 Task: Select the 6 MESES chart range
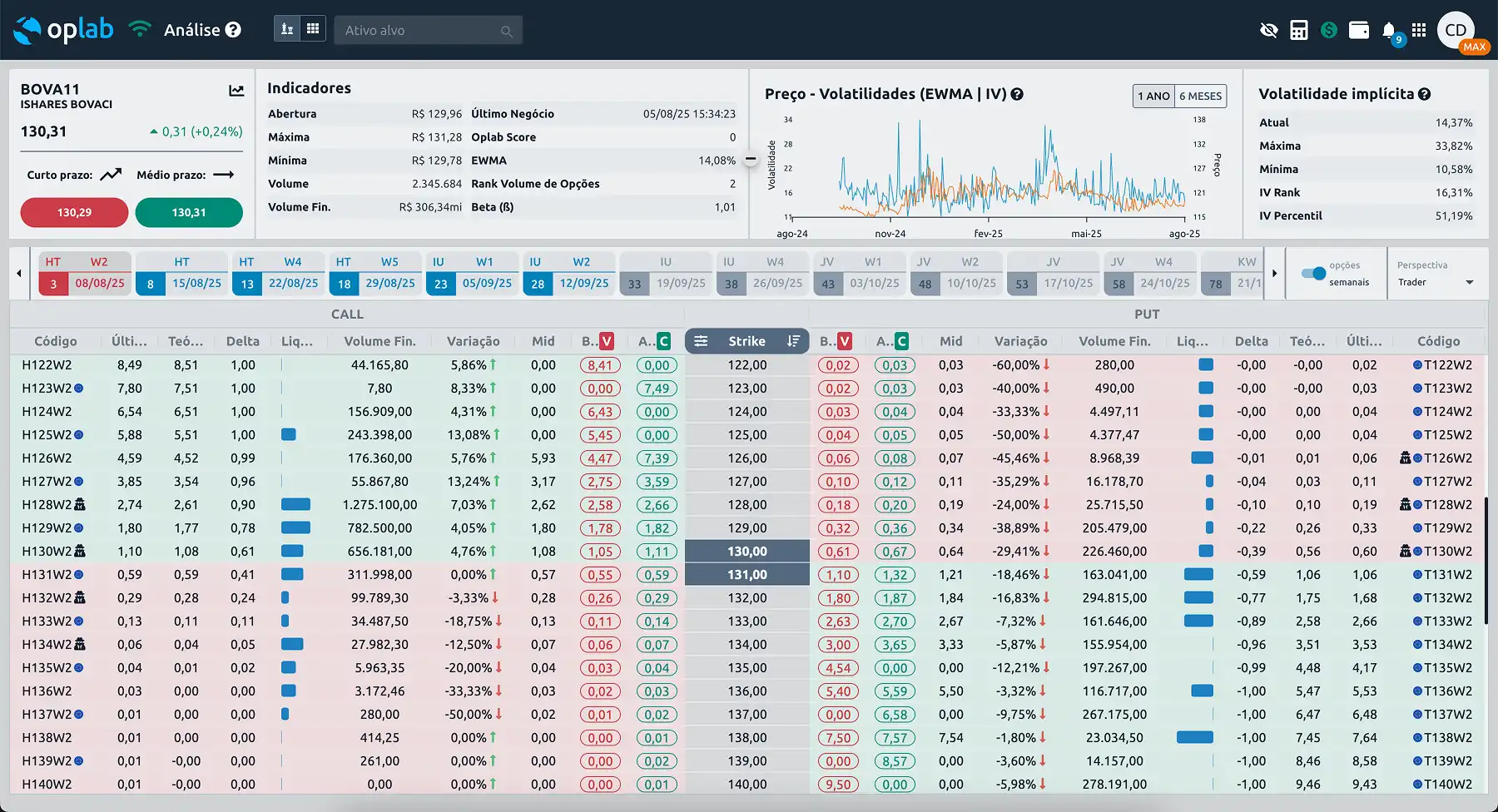coord(1201,96)
